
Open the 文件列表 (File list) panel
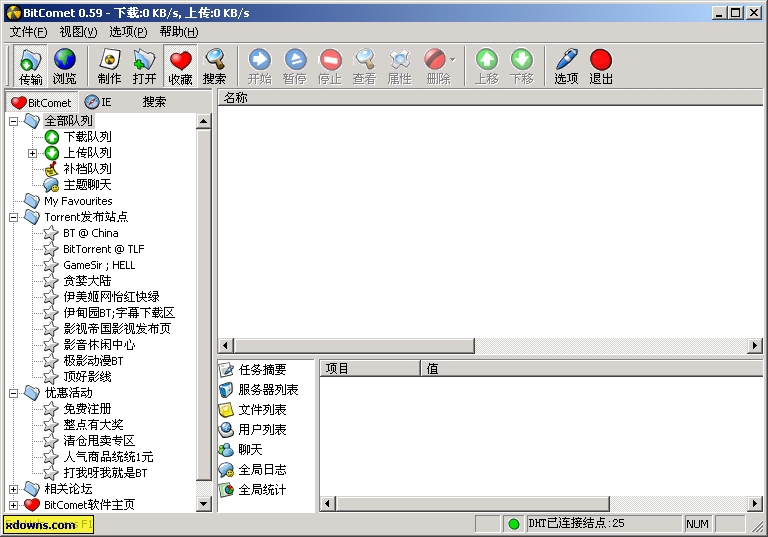coord(262,410)
